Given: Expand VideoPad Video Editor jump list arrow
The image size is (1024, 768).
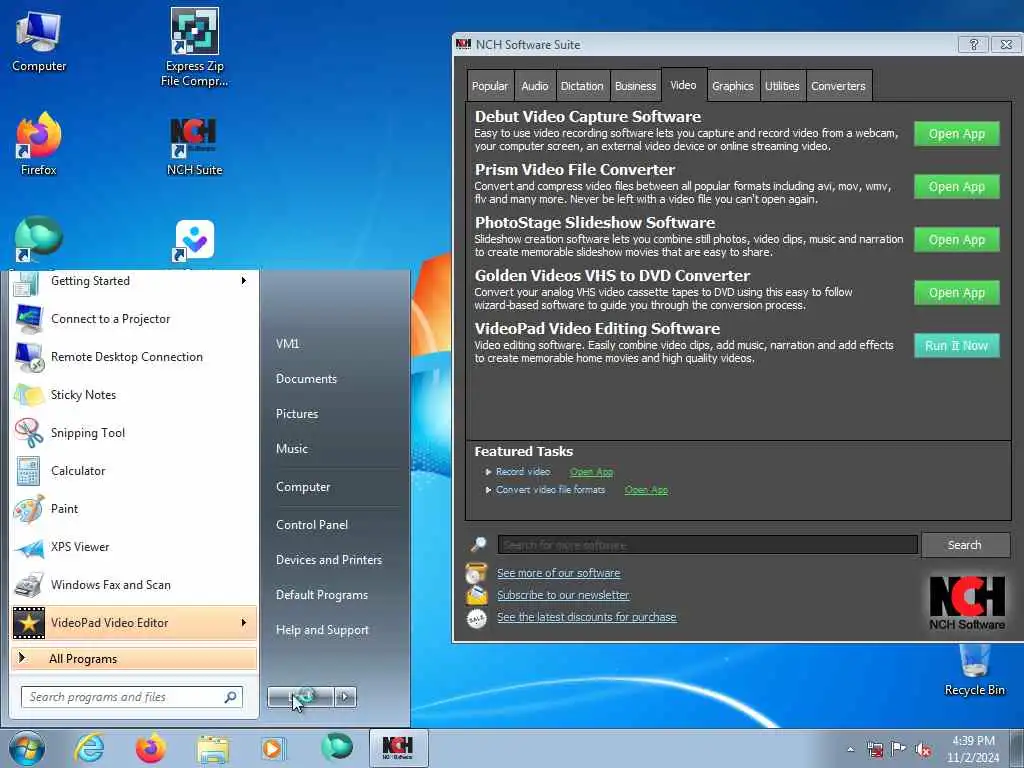Looking at the screenshot, I should pos(244,622).
